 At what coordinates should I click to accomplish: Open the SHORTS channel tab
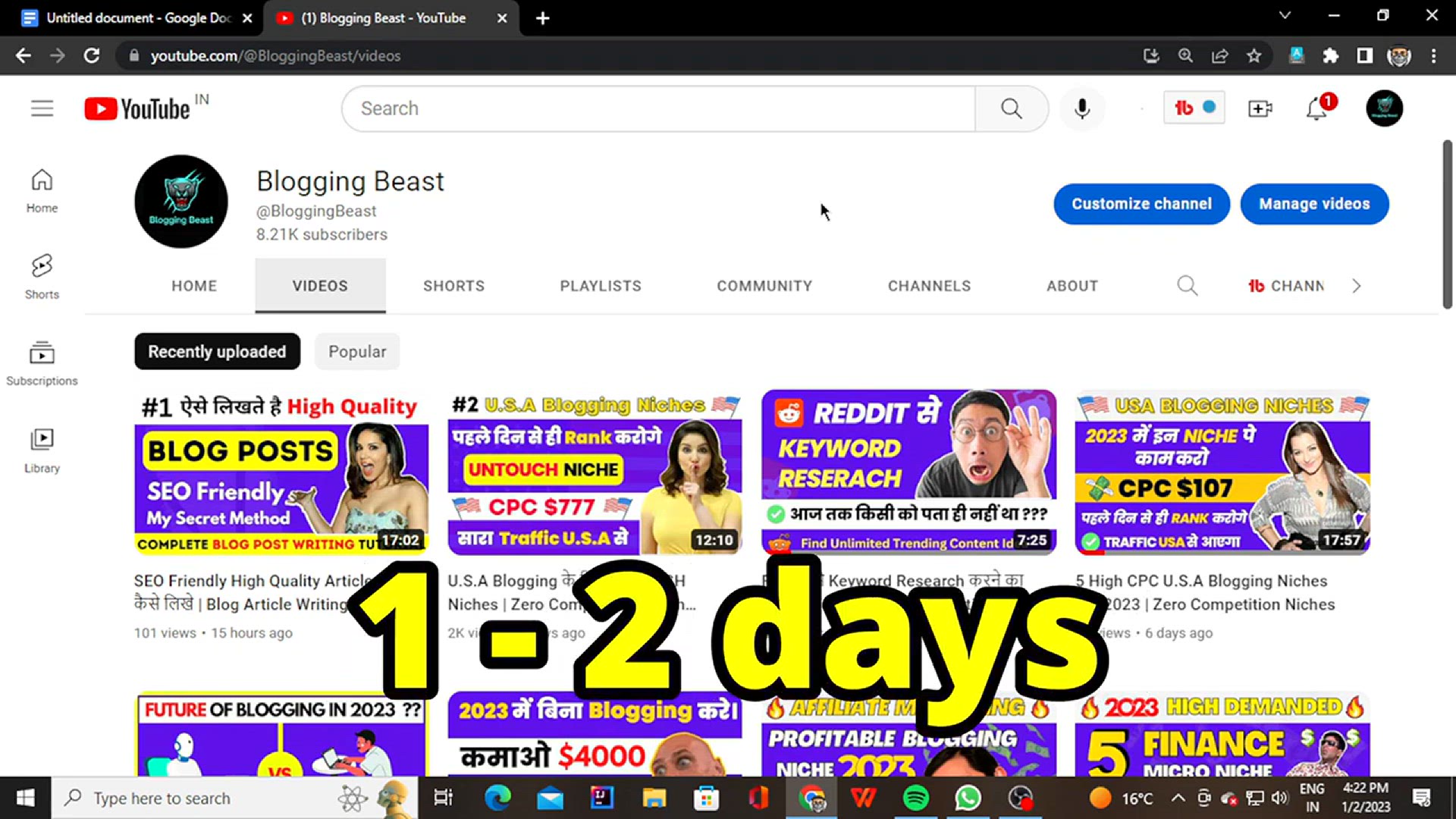(453, 286)
